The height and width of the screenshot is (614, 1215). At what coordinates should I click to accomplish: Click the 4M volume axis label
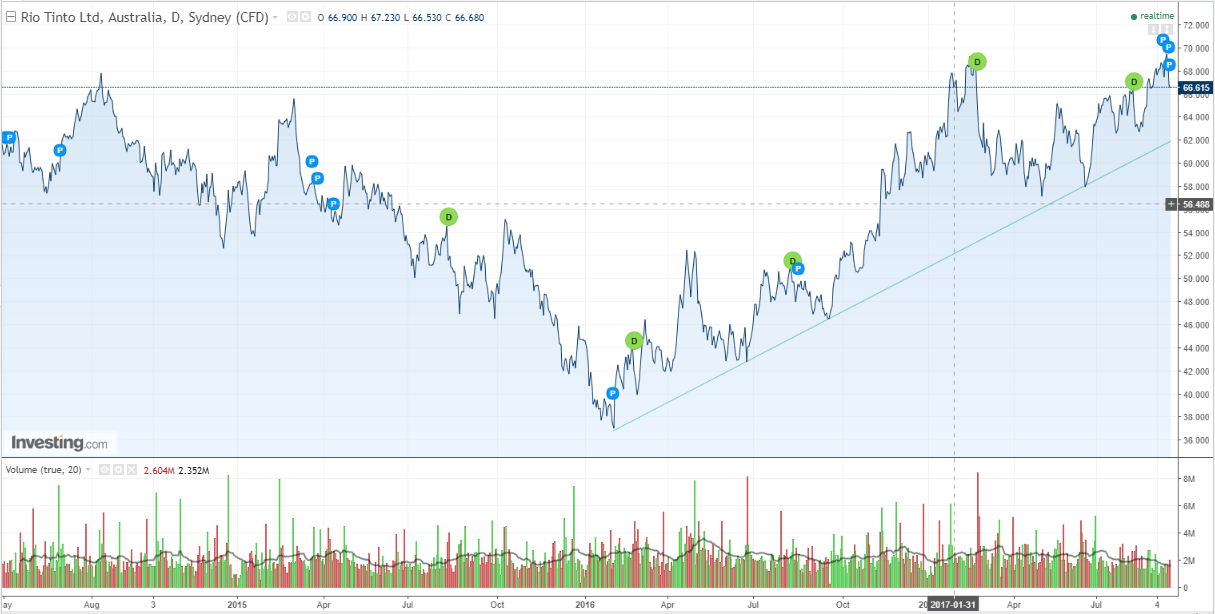point(1191,534)
